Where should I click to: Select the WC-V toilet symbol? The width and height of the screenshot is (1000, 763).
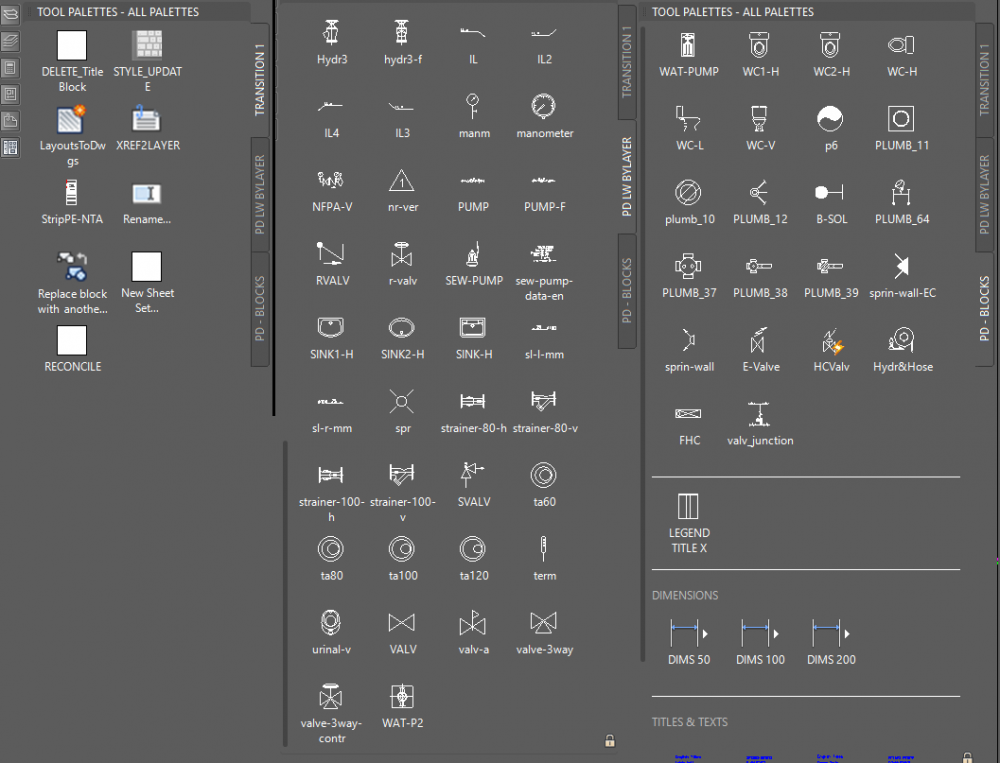pos(759,120)
